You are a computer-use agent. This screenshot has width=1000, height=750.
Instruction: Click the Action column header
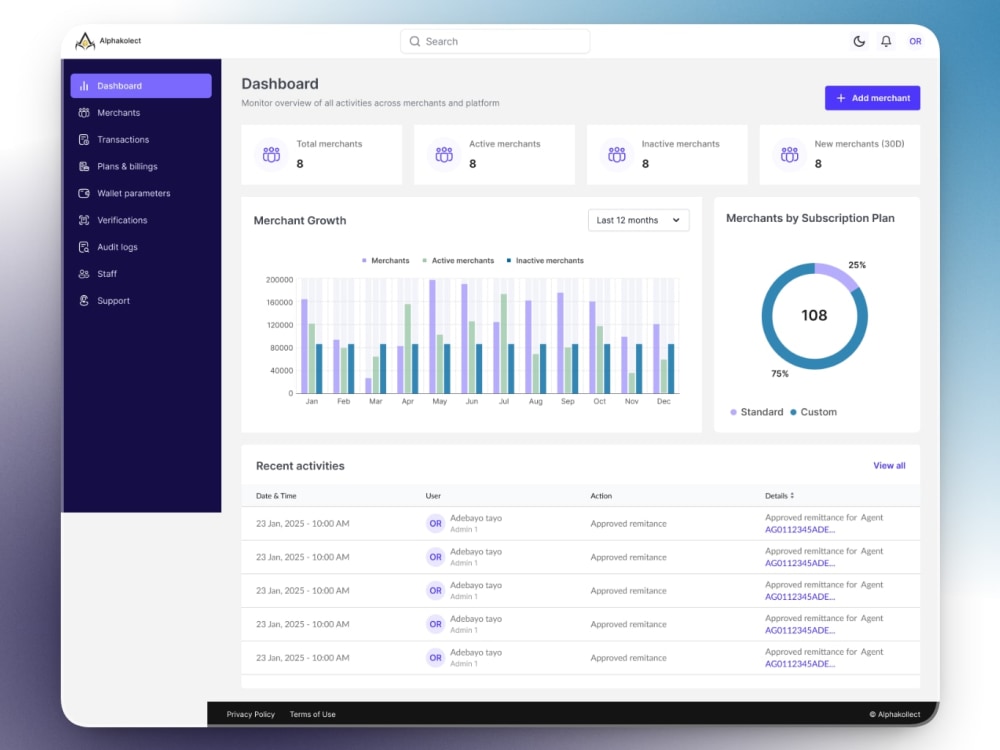[x=601, y=496]
